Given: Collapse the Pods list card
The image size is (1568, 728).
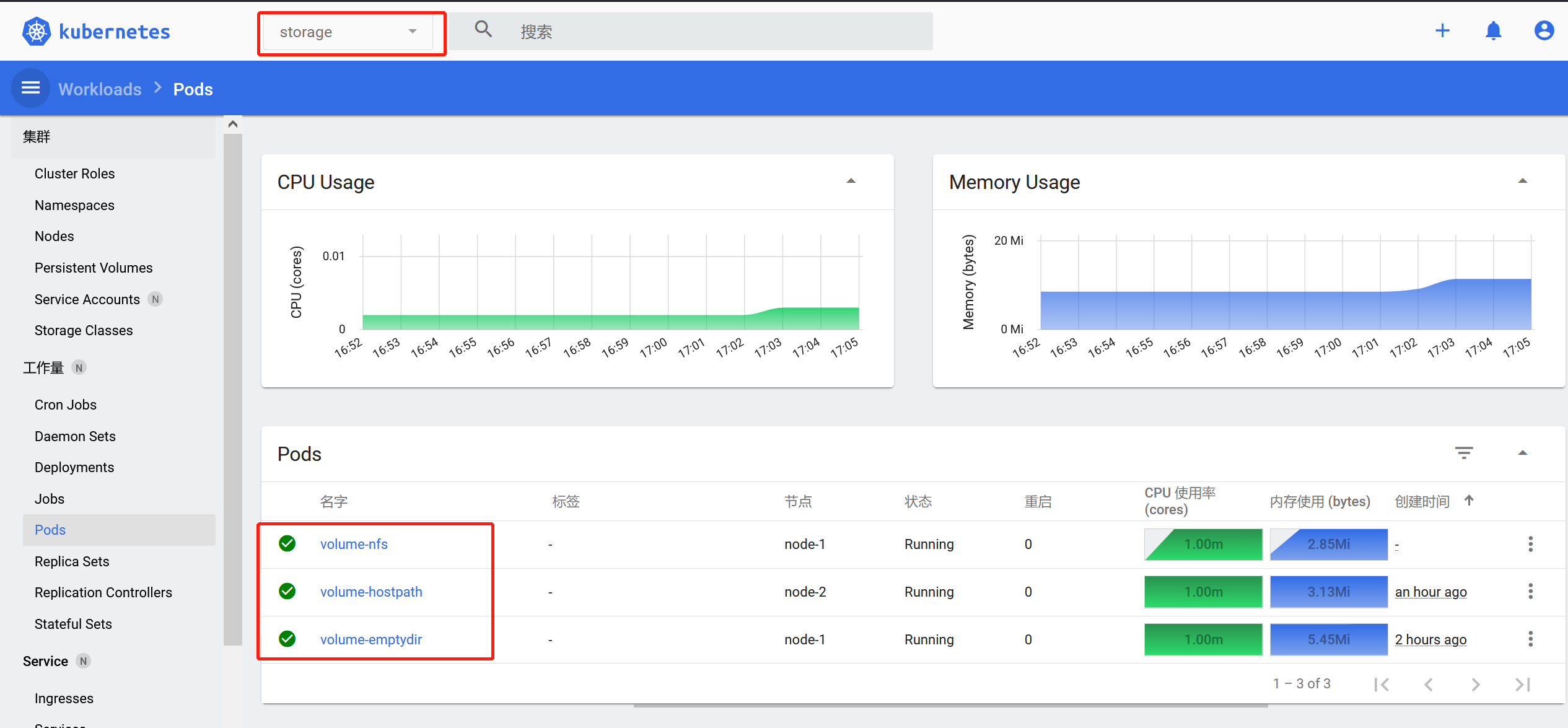Looking at the screenshot, I should click(1523, 453).
